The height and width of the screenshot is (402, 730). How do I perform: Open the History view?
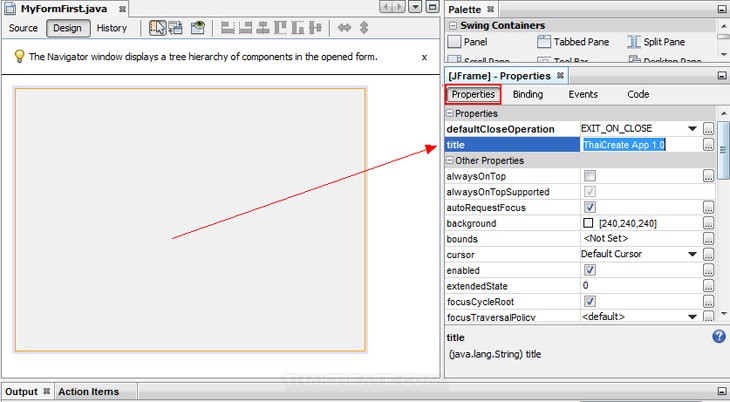pos(112,28)
